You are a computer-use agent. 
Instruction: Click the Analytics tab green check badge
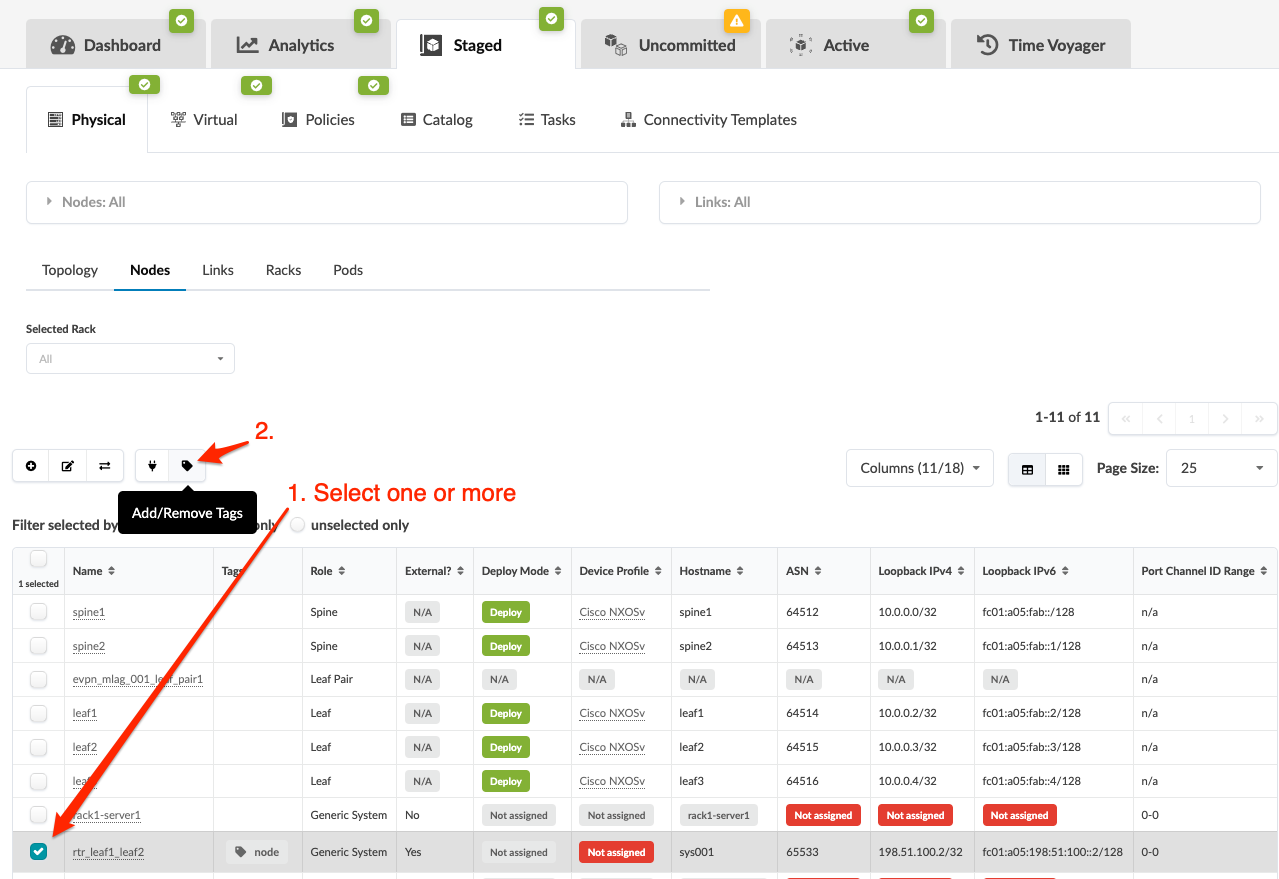(366, 19)
